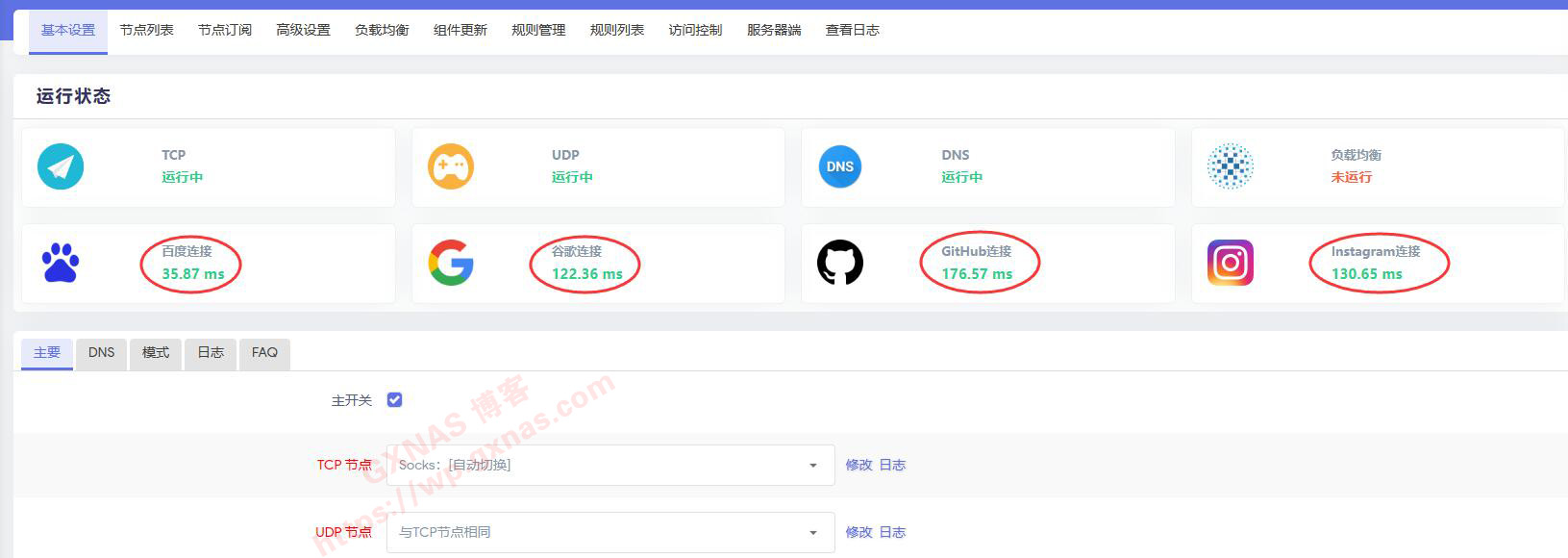Click 修改 link beside TCP 节点
1568x558 pixels.
pyautogui.click(x=859, y=466)
